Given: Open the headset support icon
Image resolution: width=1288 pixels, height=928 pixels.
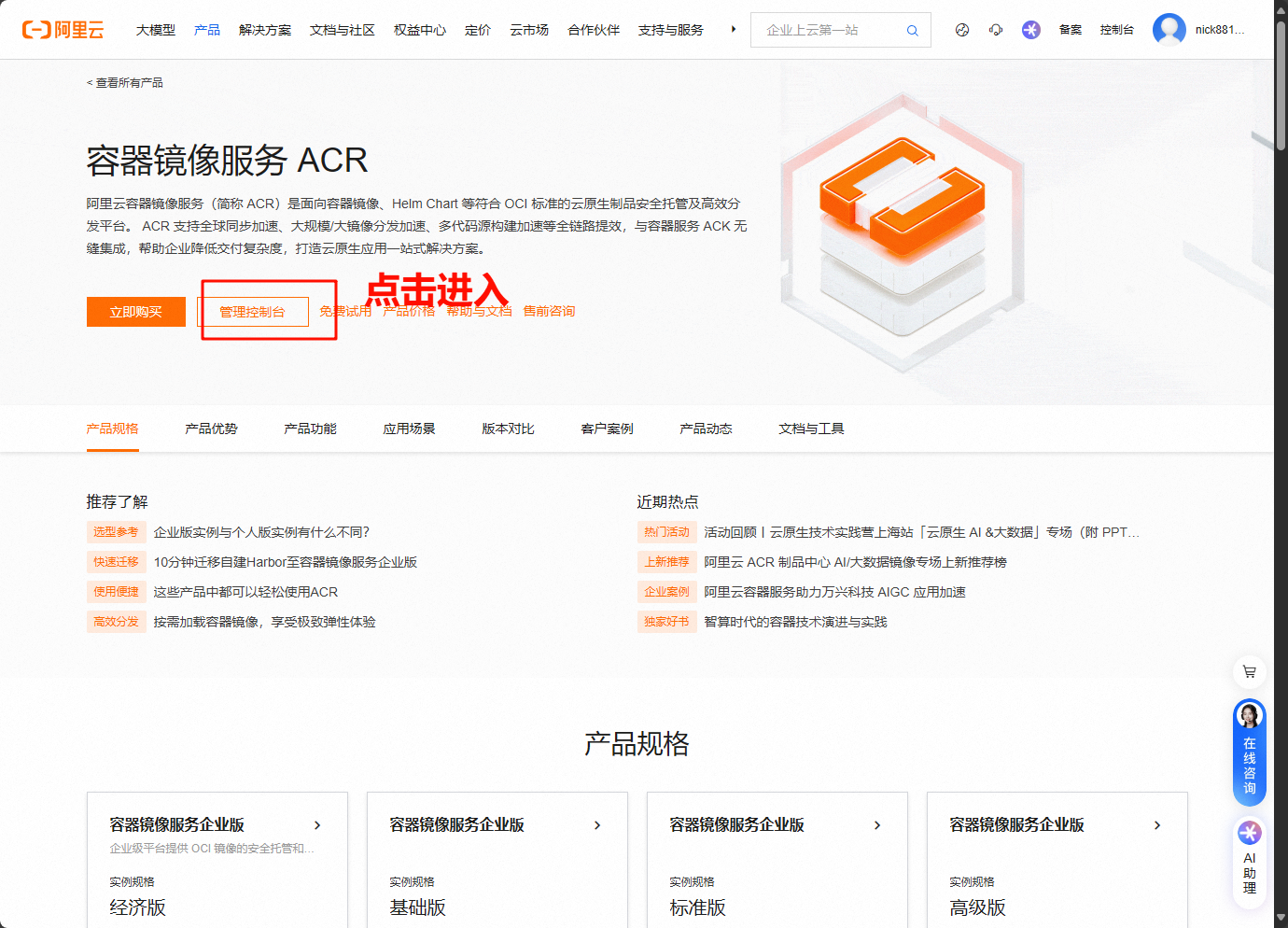Looking at the screenshot, I should point(996,30).
